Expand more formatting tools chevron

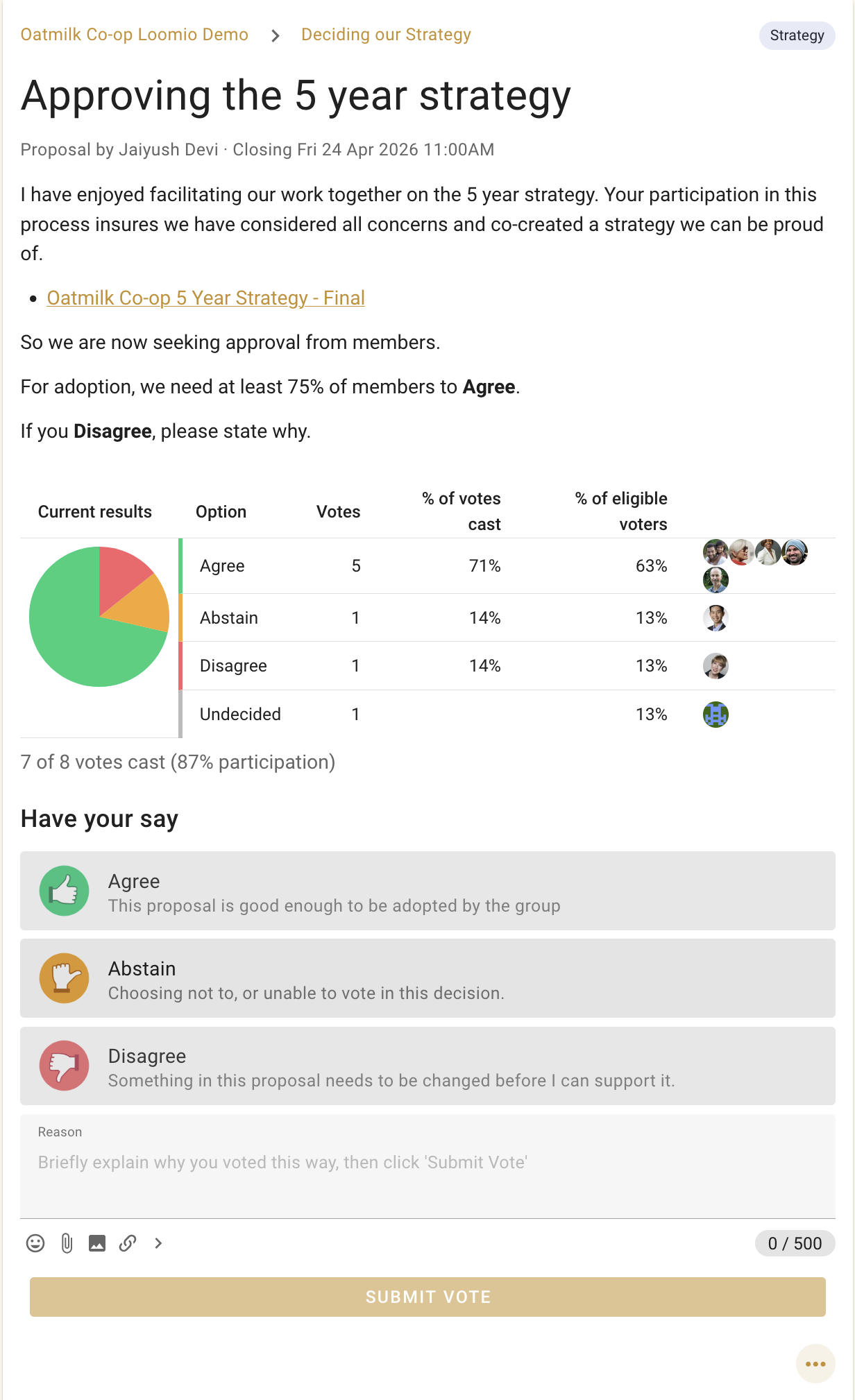coord(158,1243)
